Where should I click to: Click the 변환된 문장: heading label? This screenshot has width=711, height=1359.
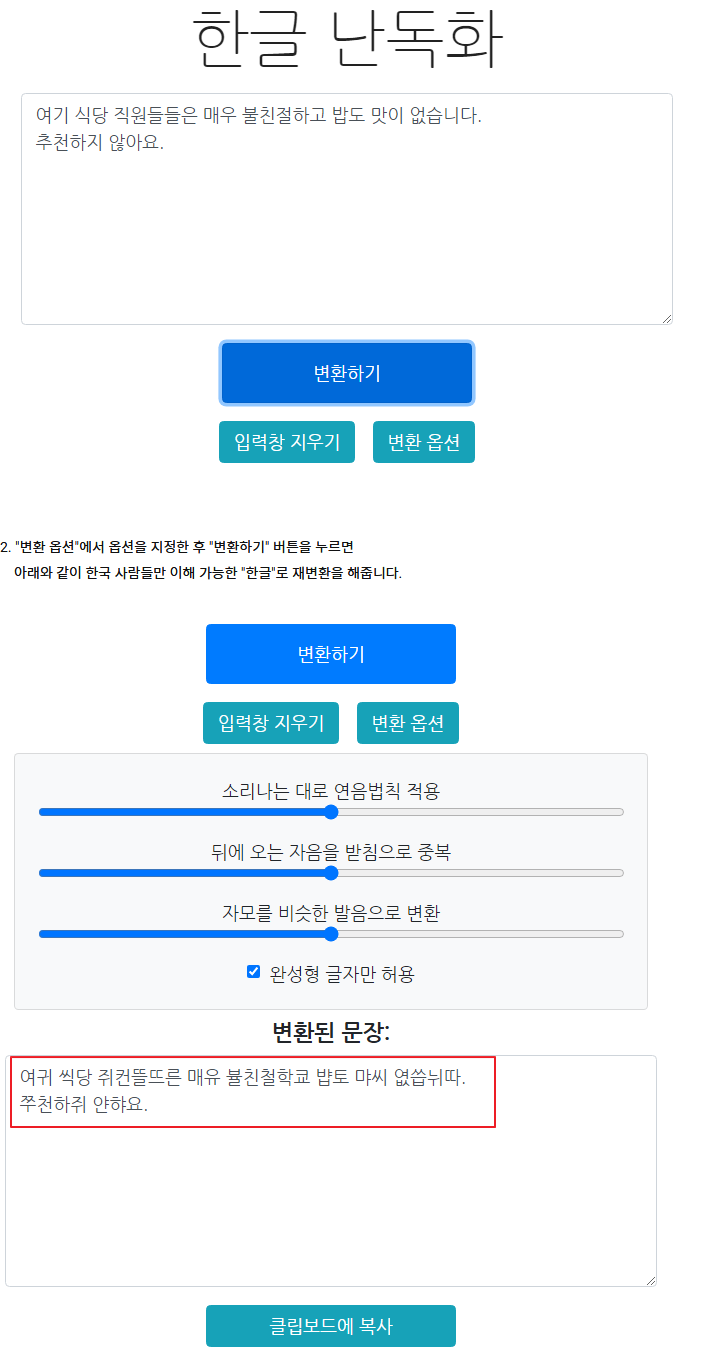(331, 1031)
